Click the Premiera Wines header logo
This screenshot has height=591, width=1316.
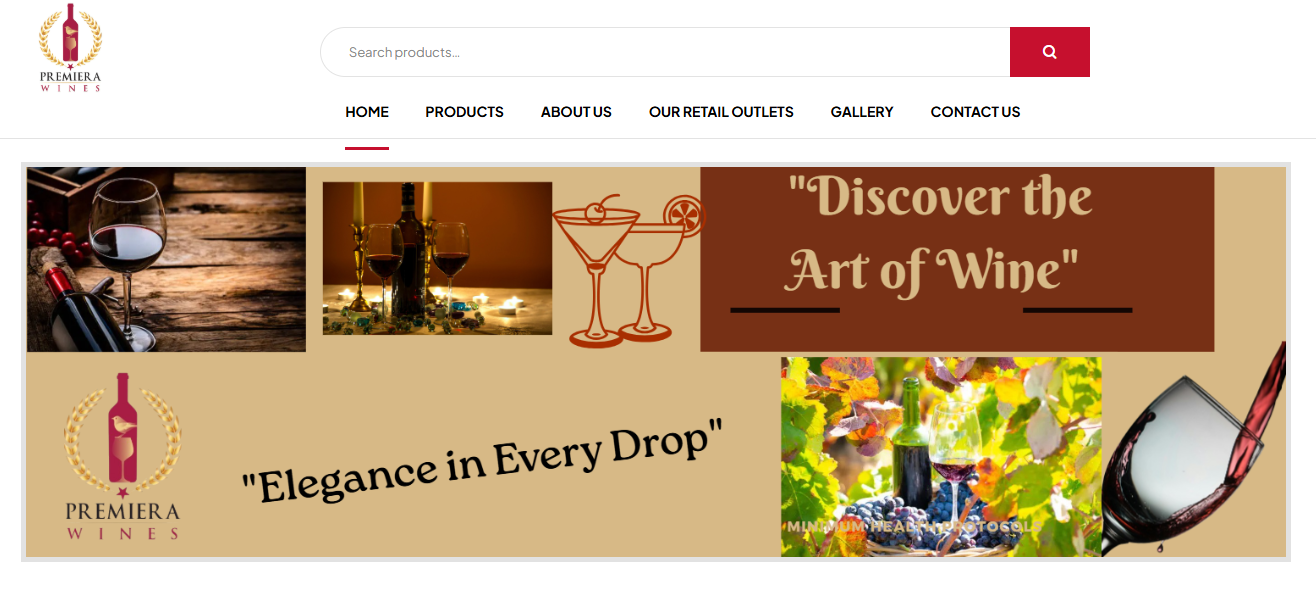[70, 48]
